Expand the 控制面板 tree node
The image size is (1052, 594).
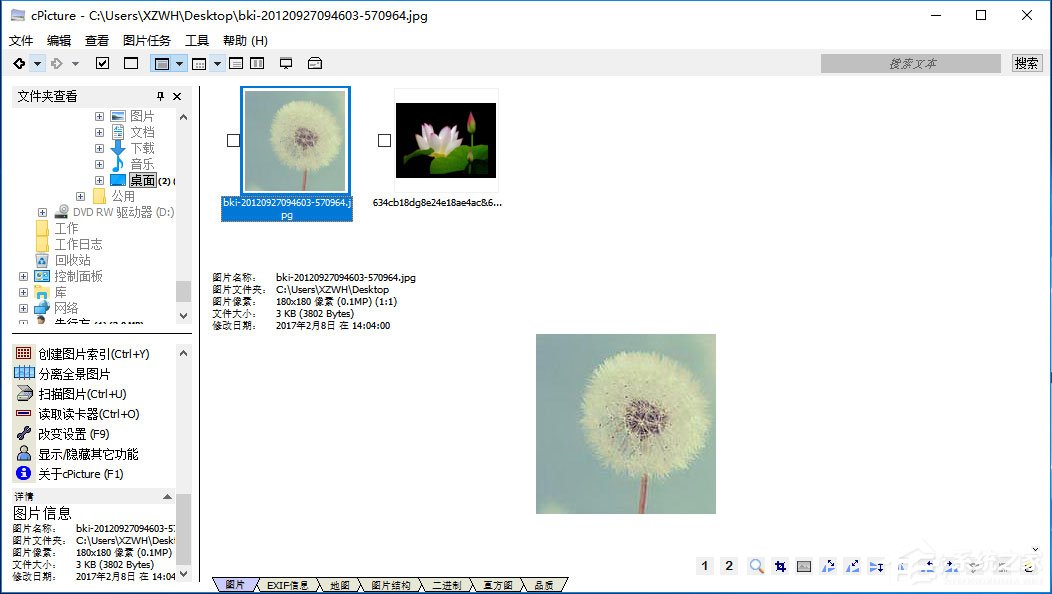(23, 276)
